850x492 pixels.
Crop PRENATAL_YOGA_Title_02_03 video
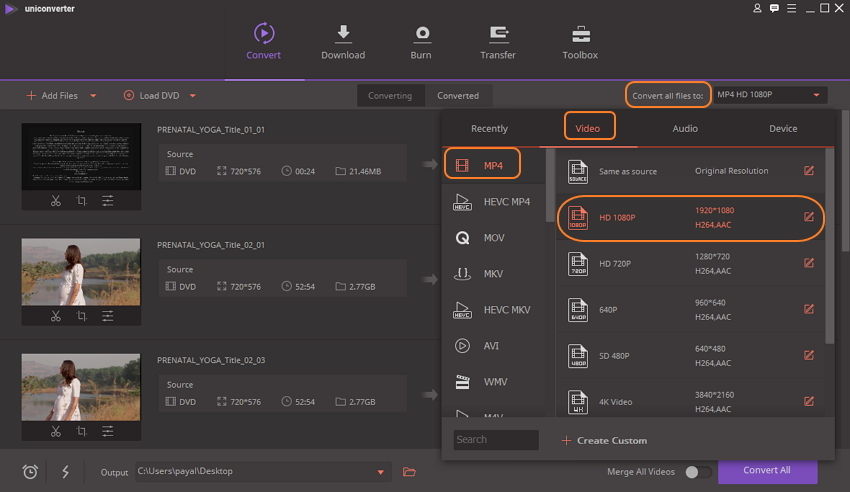(x=81, y=431)
